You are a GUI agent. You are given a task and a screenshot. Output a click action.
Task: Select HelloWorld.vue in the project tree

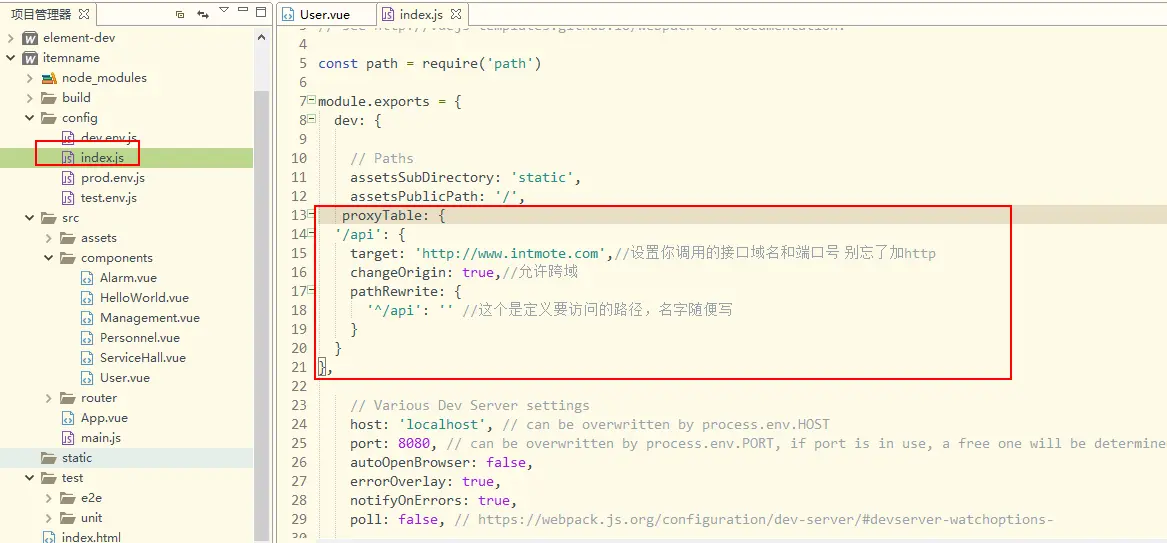pyautogui.click(x=144, y=298)
